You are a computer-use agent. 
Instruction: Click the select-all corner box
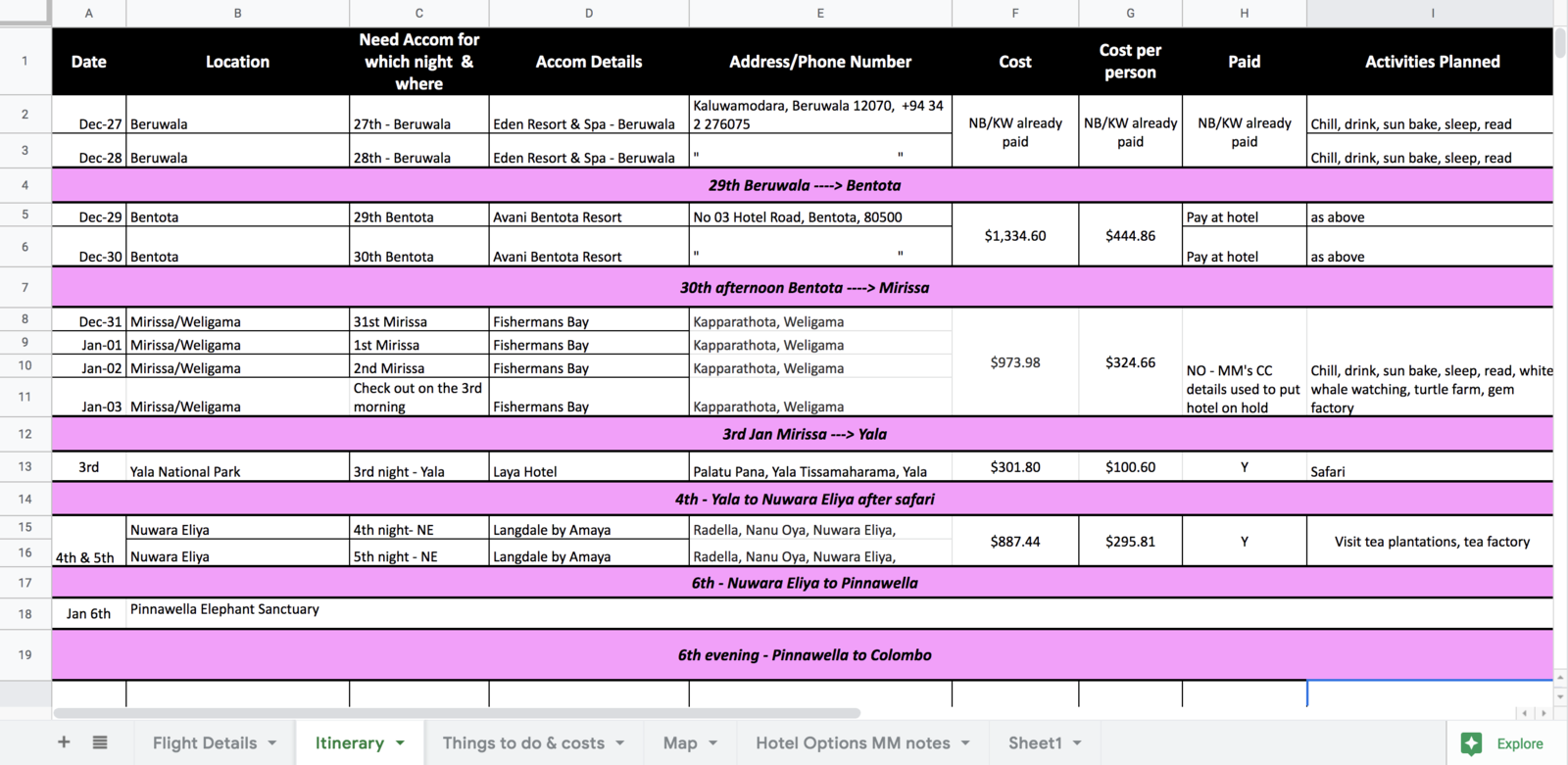(x=25, y=13)
